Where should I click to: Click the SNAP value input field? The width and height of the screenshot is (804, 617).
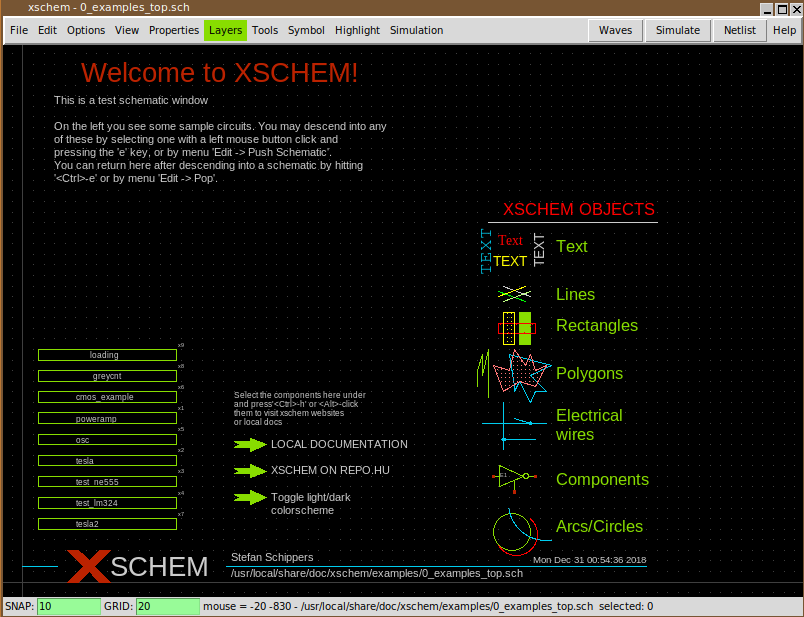(68, 606)
